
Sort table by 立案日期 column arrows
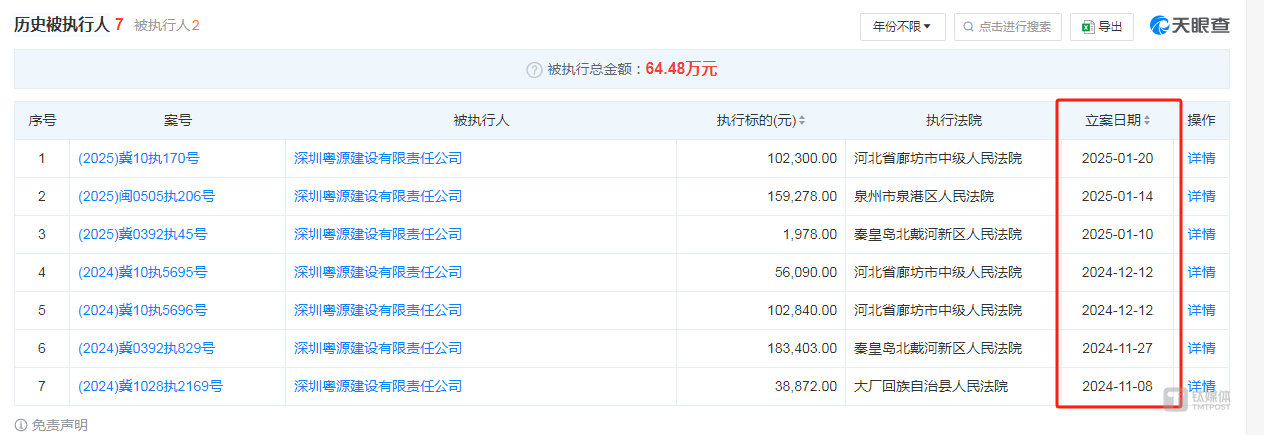pyautogui.click(x=1147, y=121)
